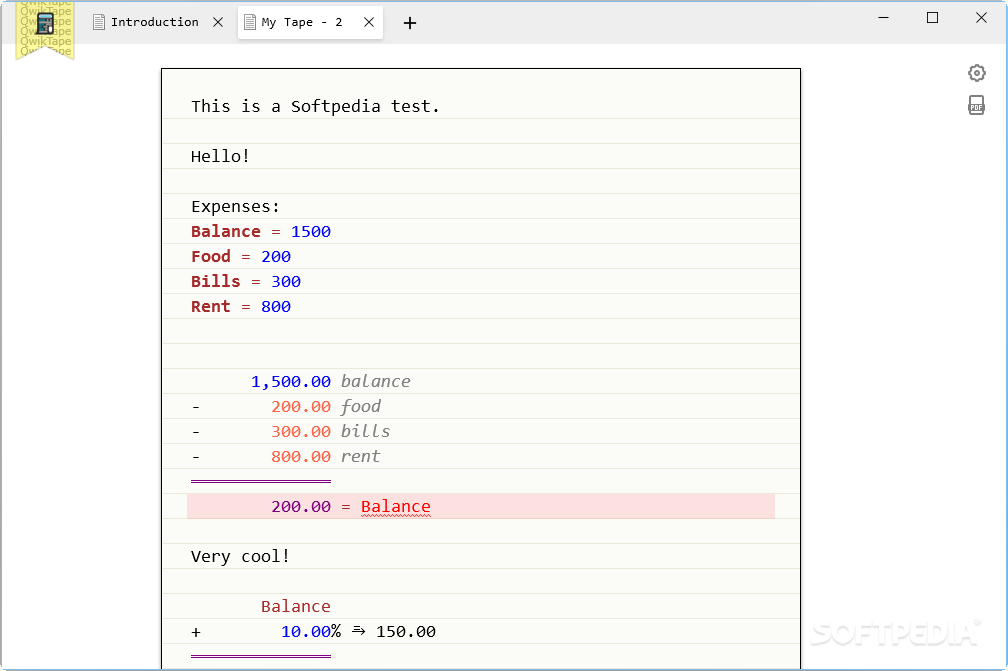Image resolution: width=1008 pixels, height=671 pixels.
Task: Click the 200.00 food amount
Action: (301, 407)
